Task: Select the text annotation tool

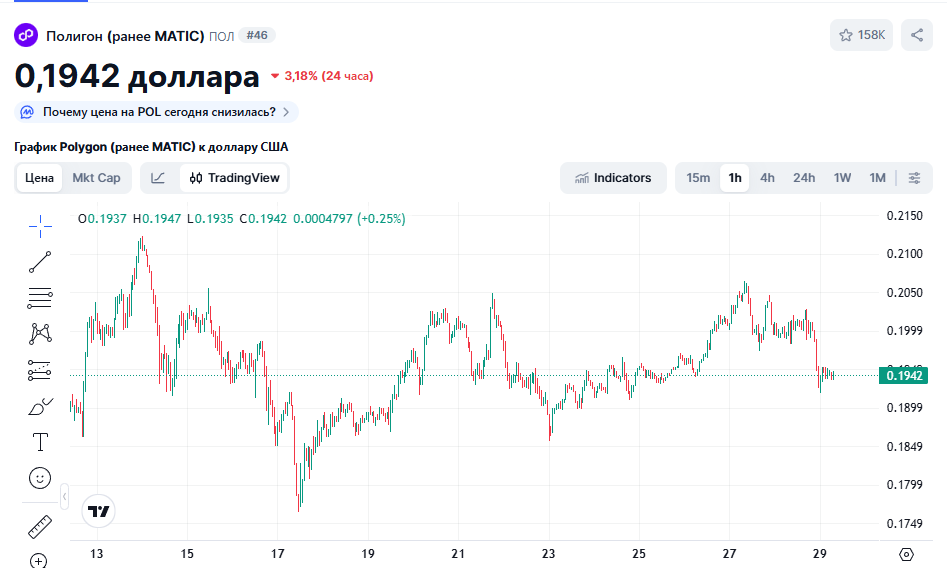Action: click(x=40, y=442)
